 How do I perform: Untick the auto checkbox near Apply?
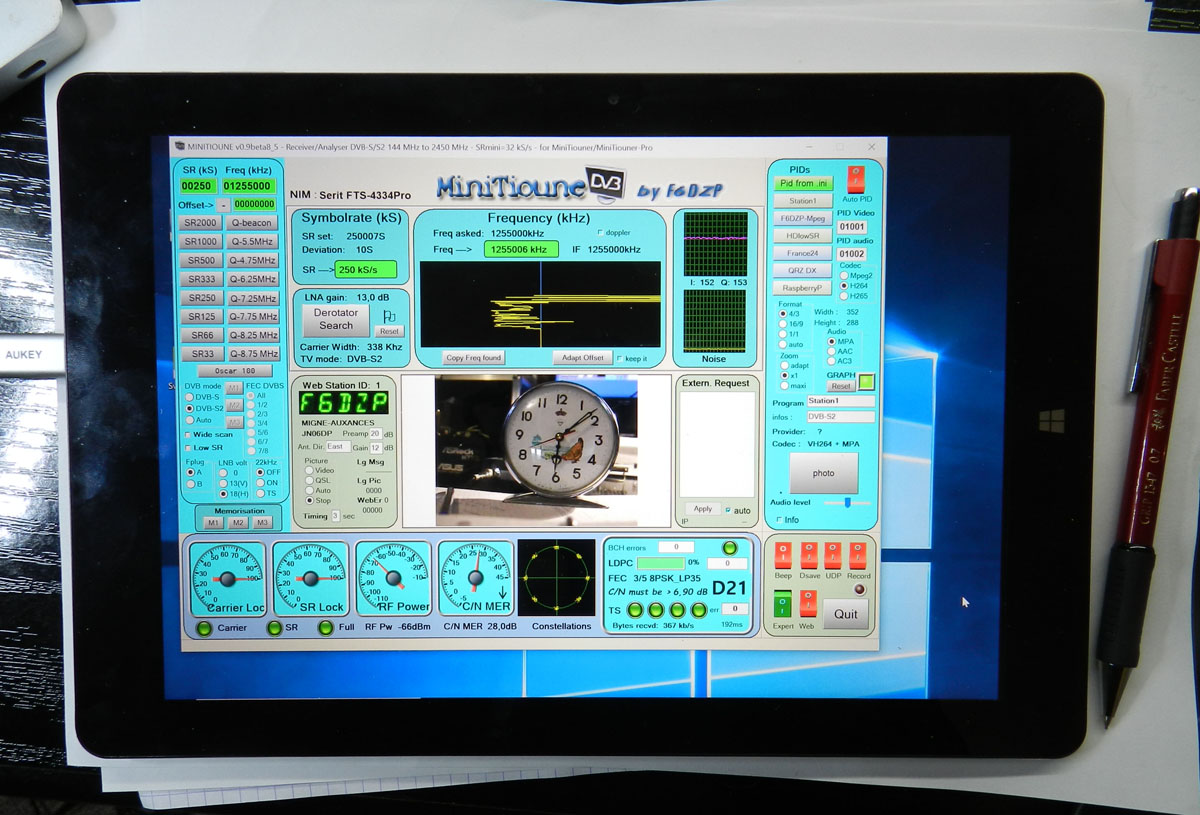[x=729, y=509]
